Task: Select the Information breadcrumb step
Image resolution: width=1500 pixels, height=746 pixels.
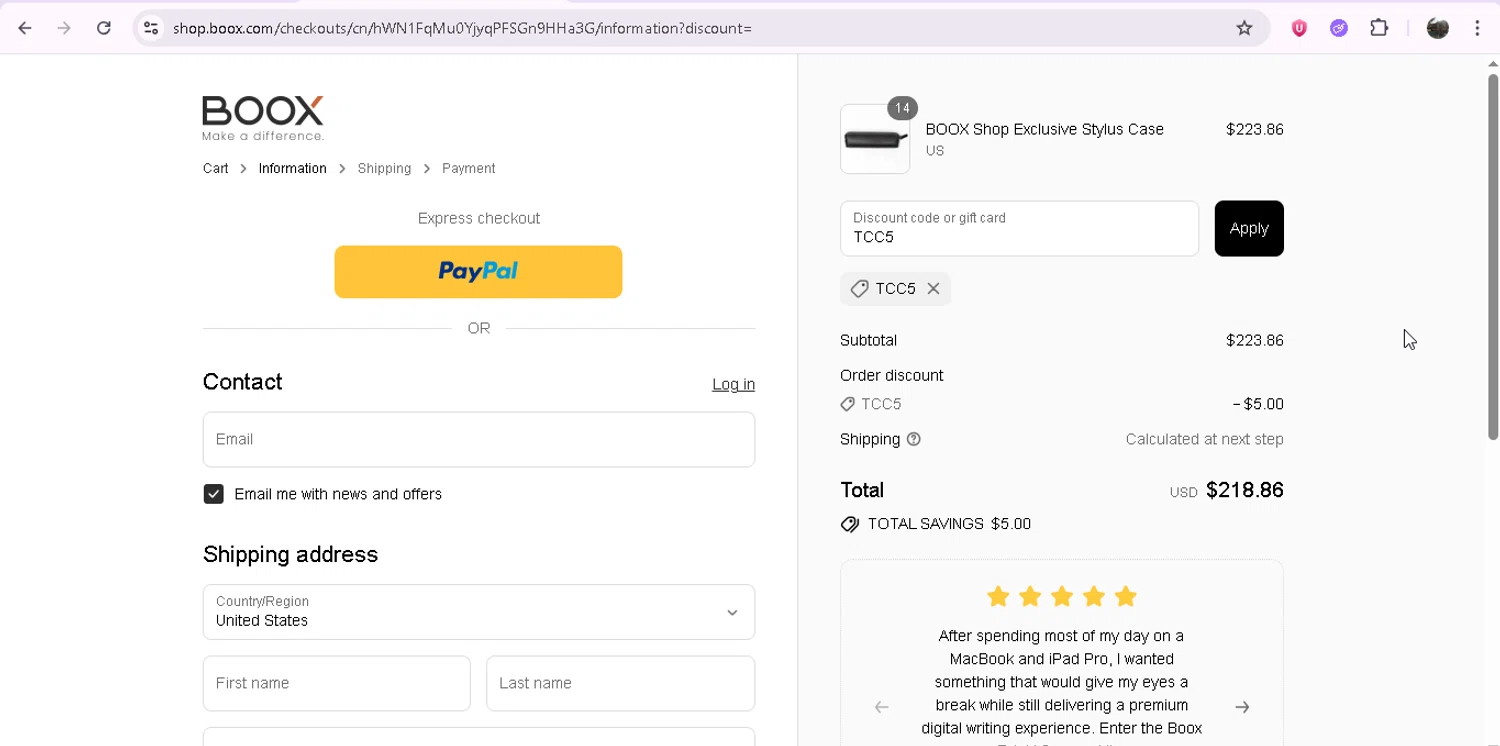Action: [292, 168]
